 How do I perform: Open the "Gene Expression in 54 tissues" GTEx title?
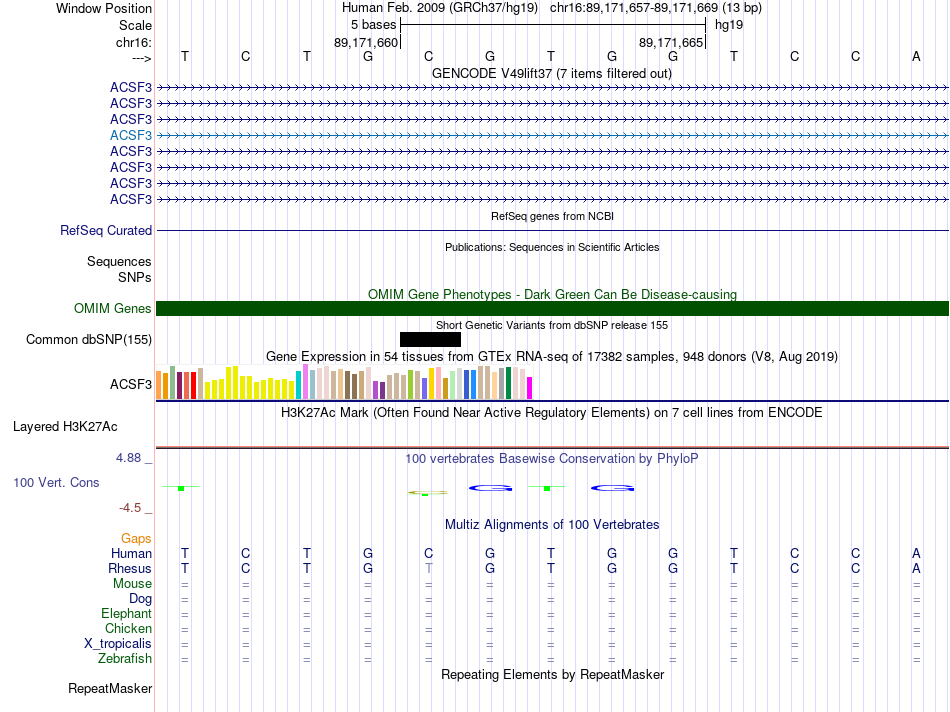coord(552,356)
